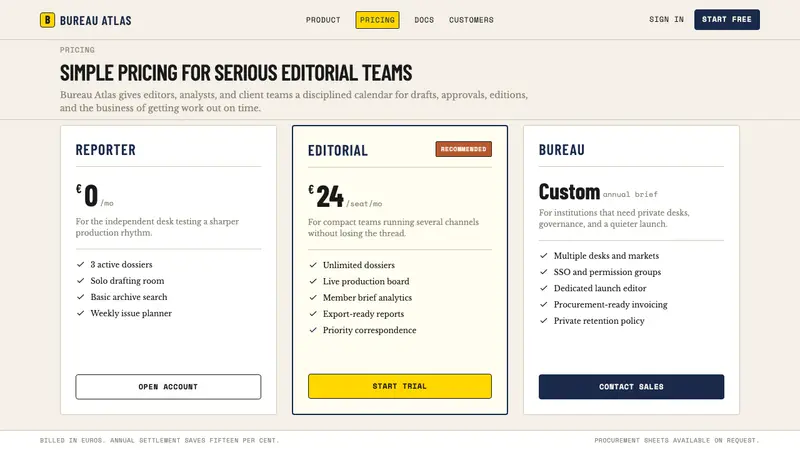Viewport: 800px width, 450px height.
Task: Click the 'SSO and permission groups' feature text
Action: tap(607, 272)
